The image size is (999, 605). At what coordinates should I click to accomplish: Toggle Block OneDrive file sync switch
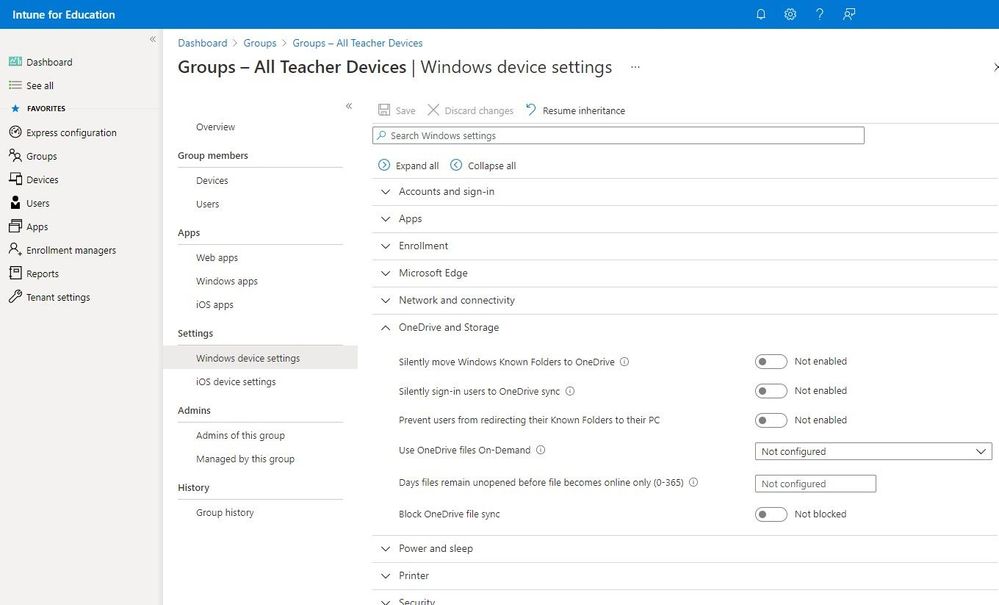point(771,514)
